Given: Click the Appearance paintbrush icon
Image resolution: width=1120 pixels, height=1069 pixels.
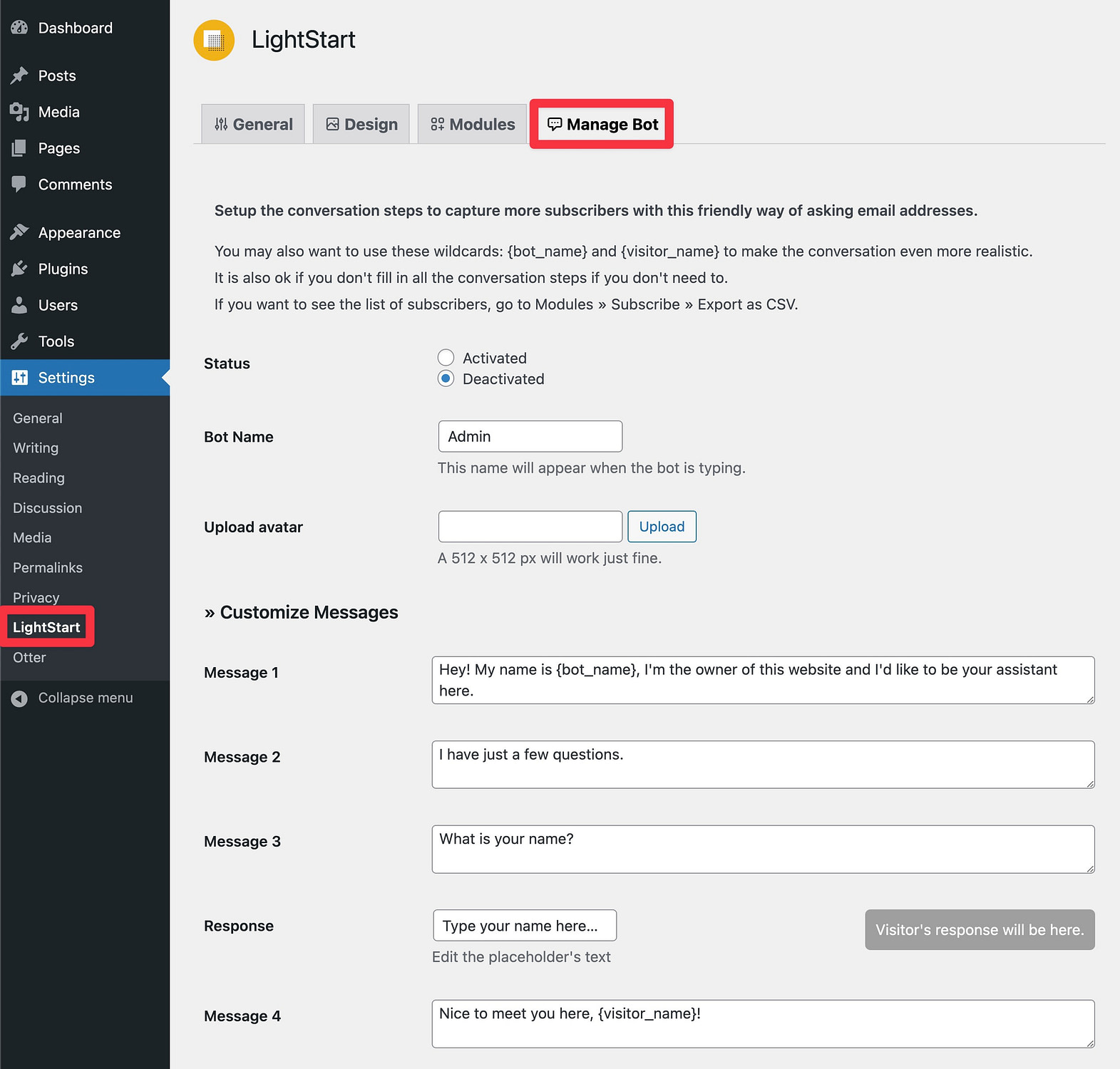Looking at the screenshot, I should tap(19, 232).
